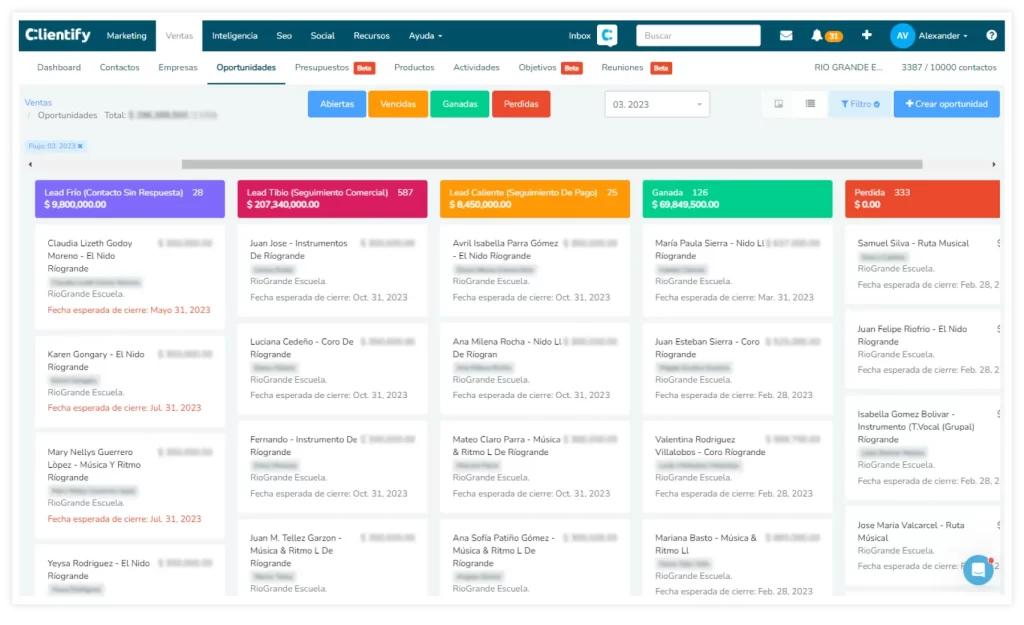Remove the Flujo 03. 2023 filter tag
1024x625 pixels.
coord(81,146)
